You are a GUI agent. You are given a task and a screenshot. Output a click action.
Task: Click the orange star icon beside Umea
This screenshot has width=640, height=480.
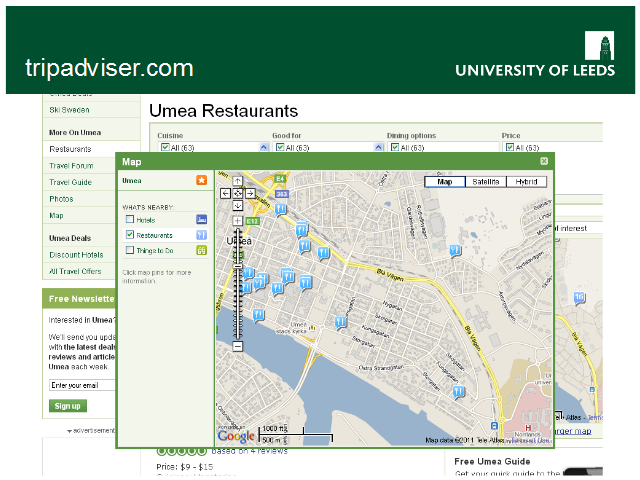pyautogui.click(x=202, y=180)
